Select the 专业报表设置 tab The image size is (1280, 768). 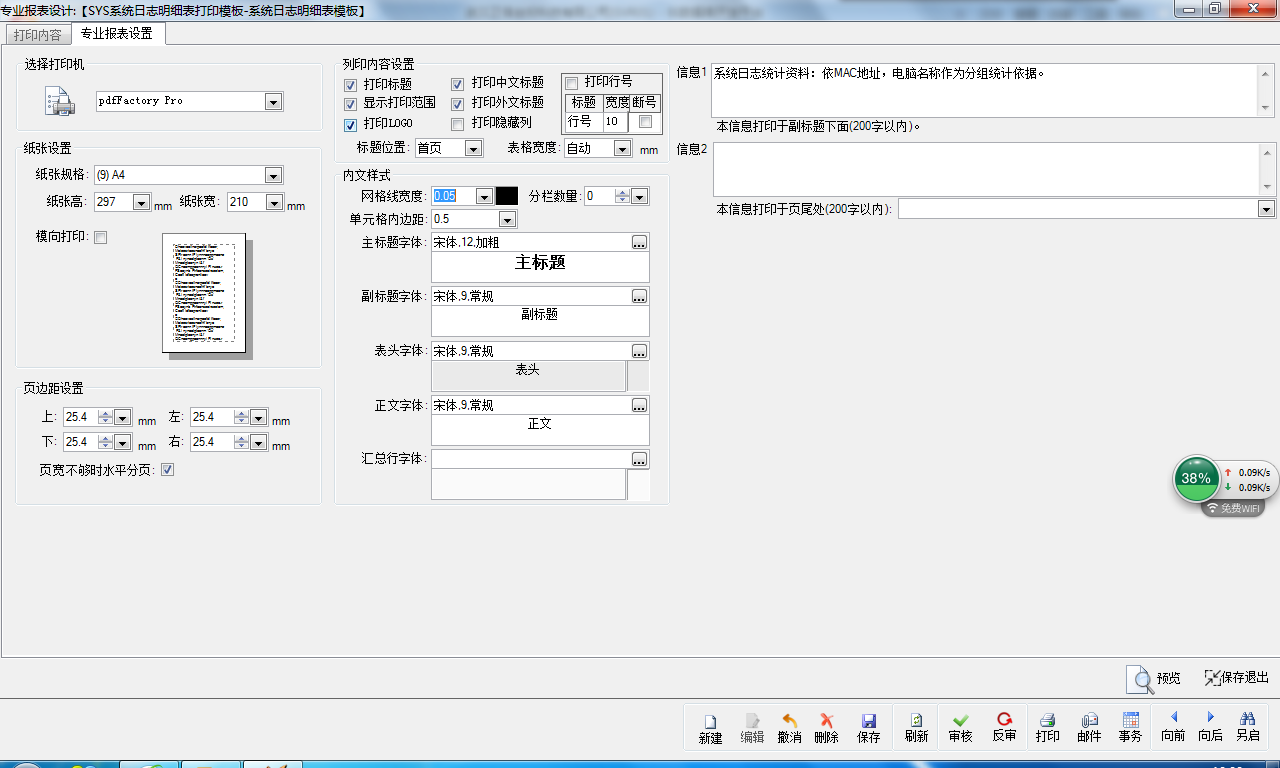tap(117, 33)
